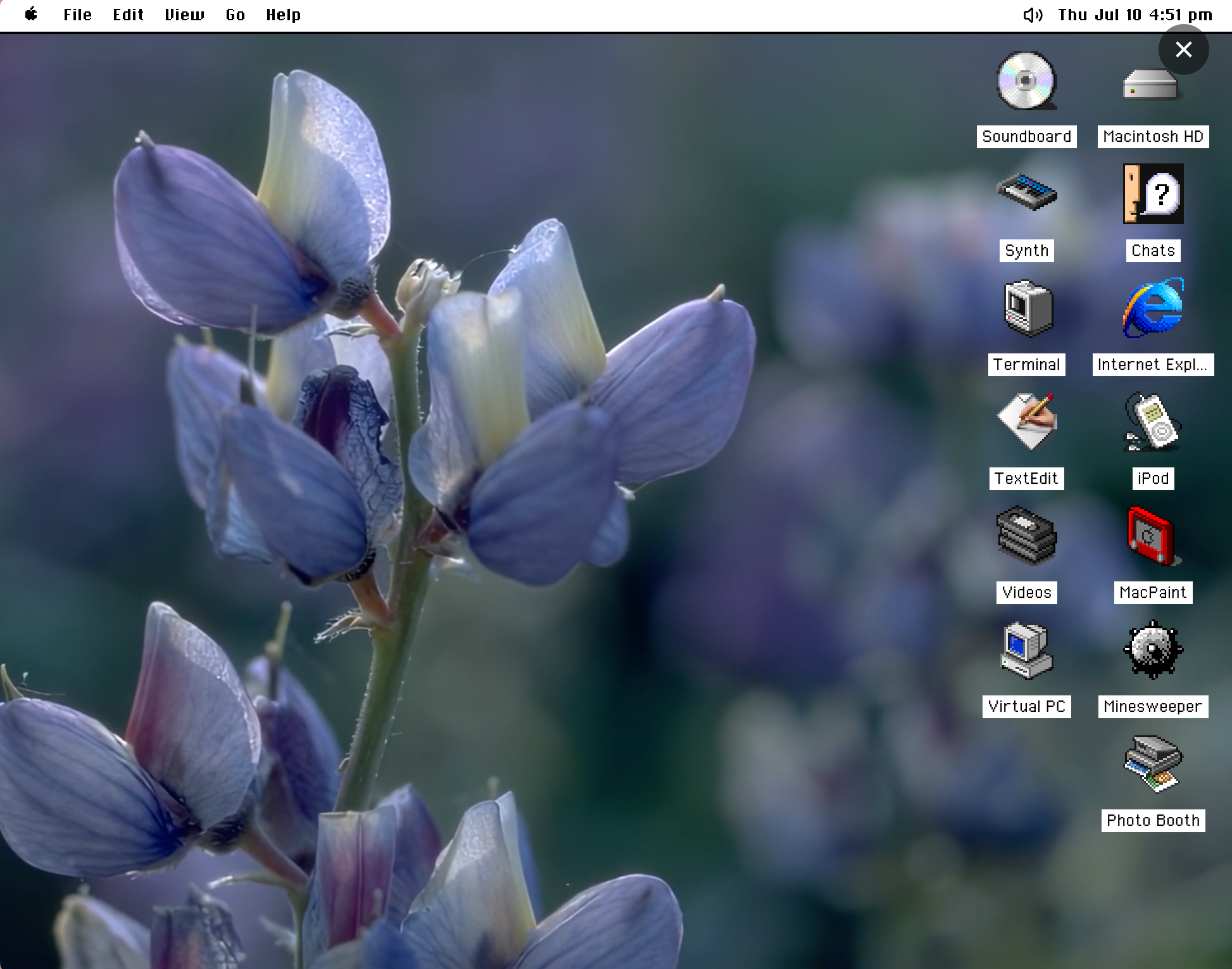Open the Apple menu
The width and height of the screenshot is (1232, 969).
click(31, 15)
